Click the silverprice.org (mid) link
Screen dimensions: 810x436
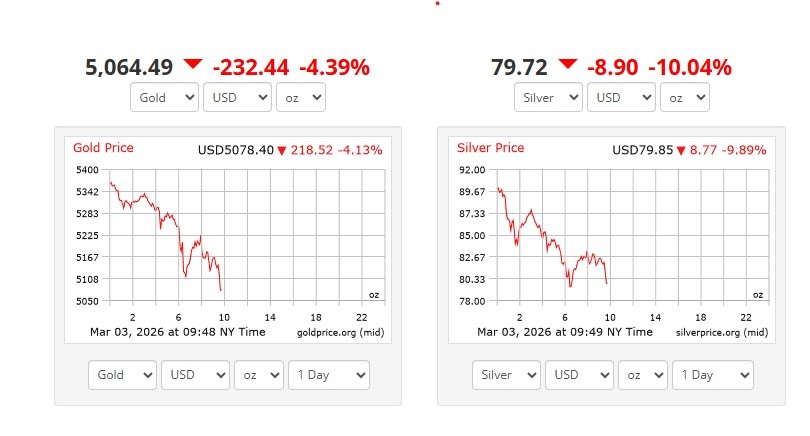point(722,332)
